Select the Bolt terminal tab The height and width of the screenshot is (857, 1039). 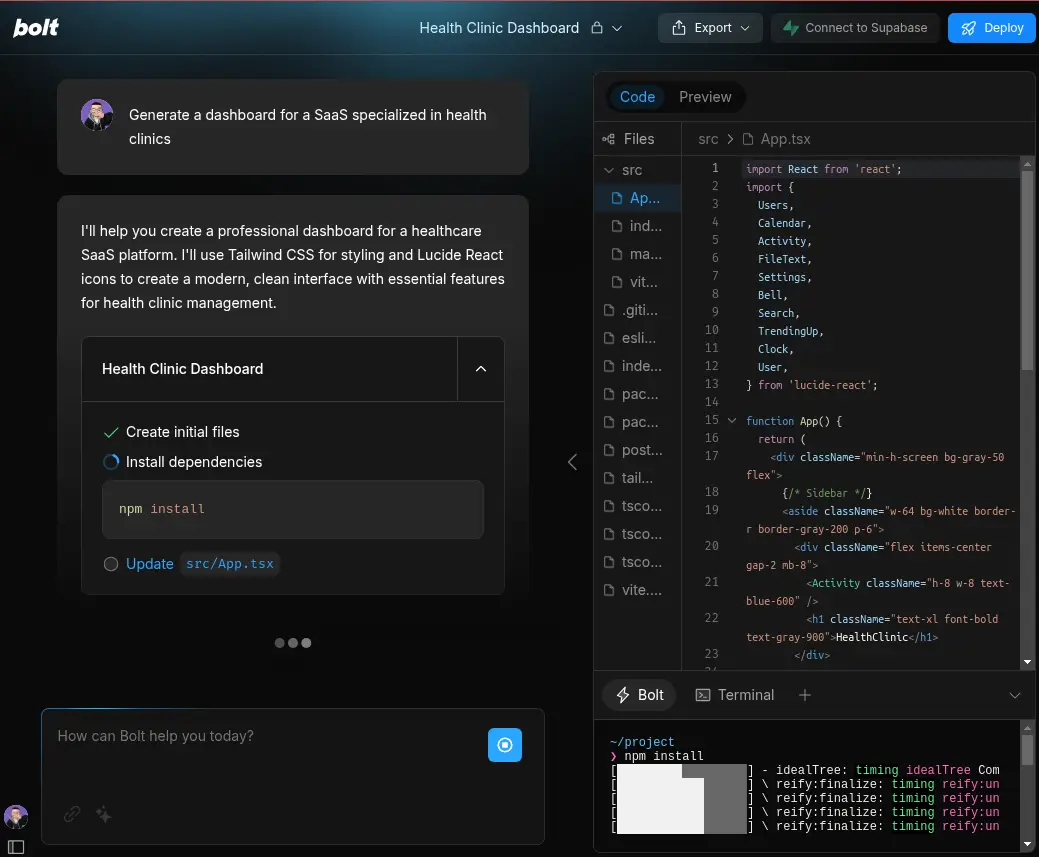pos(639,695)
